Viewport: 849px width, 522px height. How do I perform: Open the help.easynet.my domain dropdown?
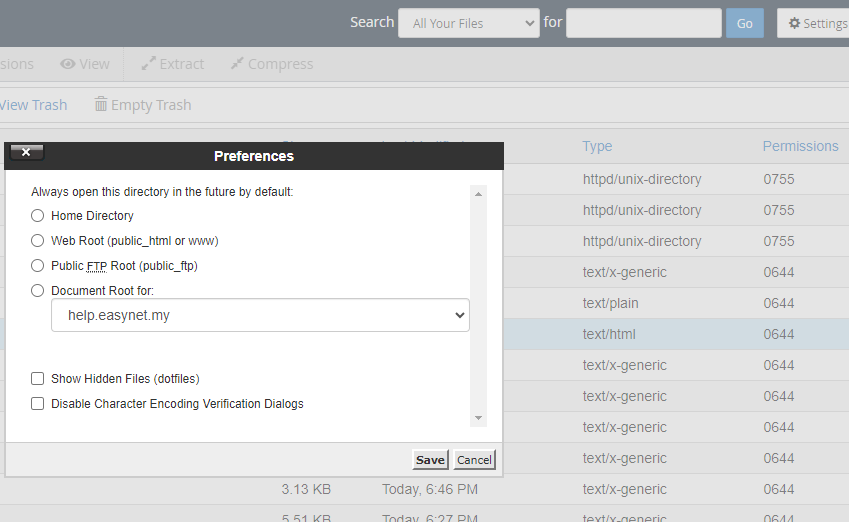(260, 315)
